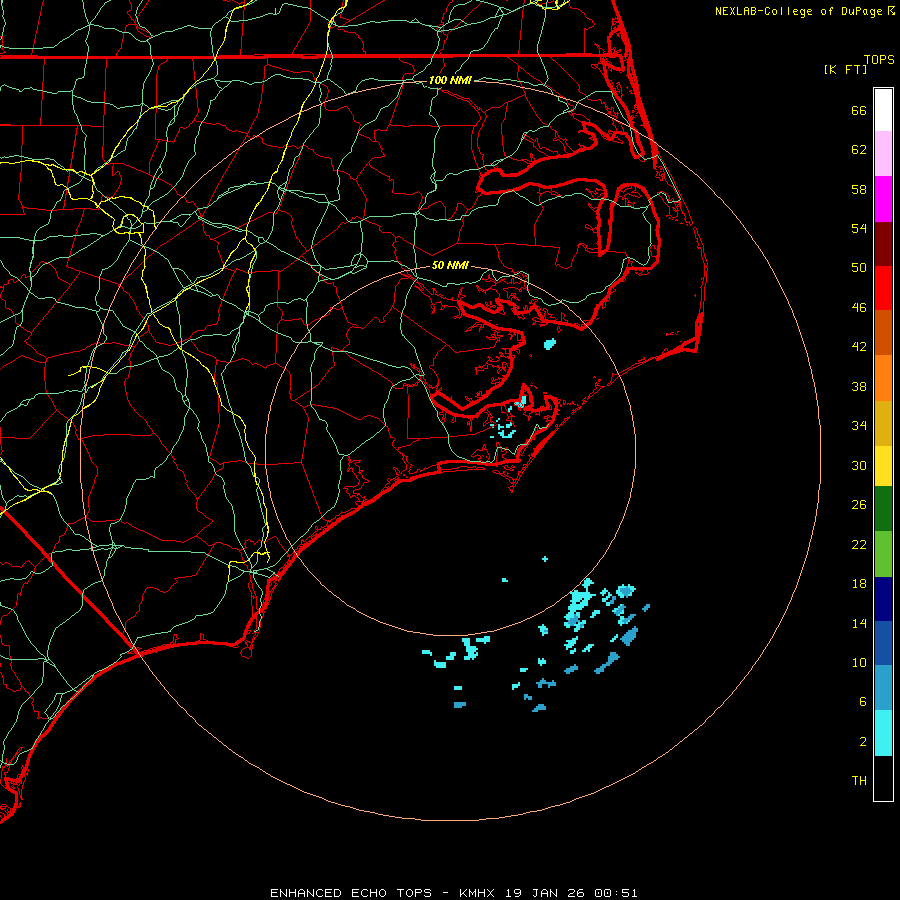
Task: Select the 58 value on the legend
Action: 859,189
